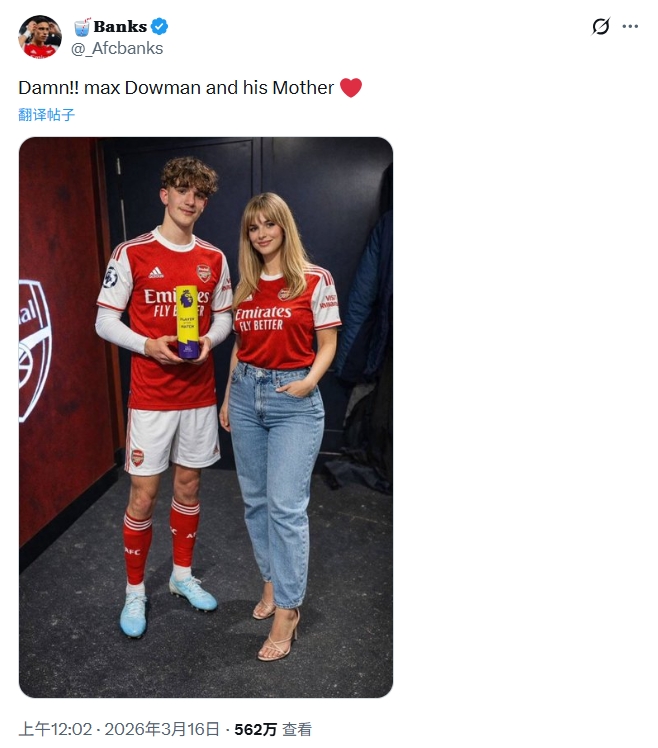This screenshot has height=748, width=658.
Task: Click the 562万 查看 view count
Action: coord(273,729)
